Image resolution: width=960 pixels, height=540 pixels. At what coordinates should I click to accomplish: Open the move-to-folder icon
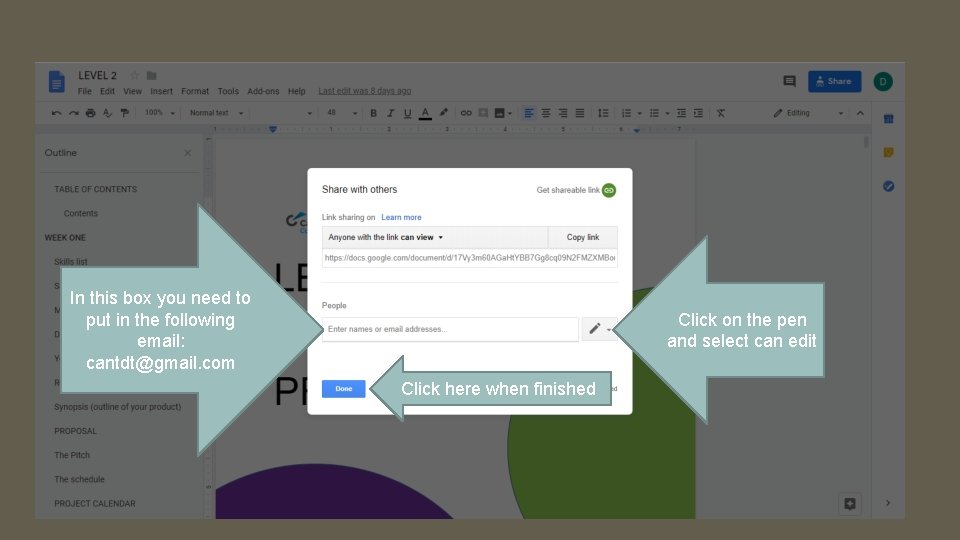click(x=152, y=75)
